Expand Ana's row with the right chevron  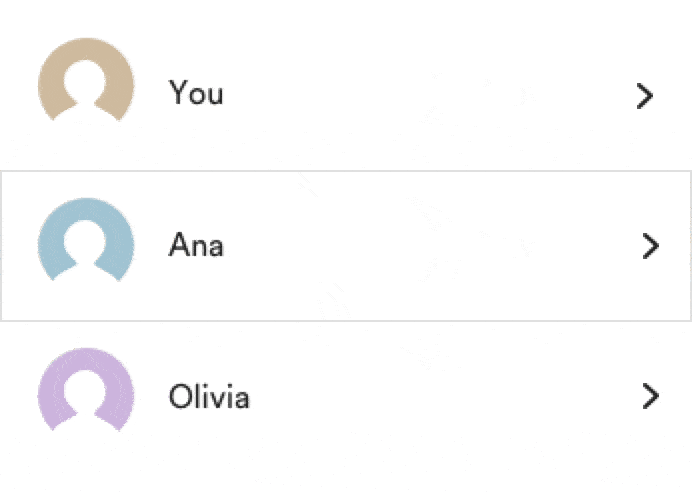pos(651,247)
